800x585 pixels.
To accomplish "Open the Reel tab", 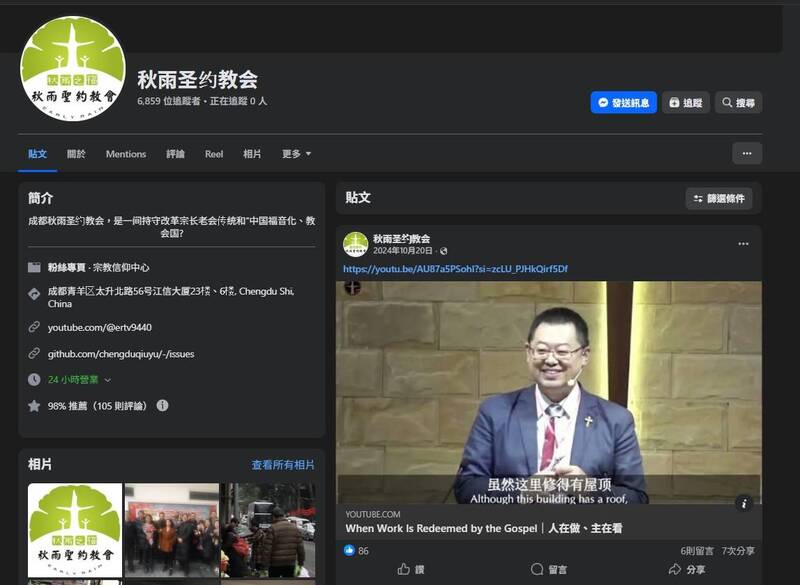I will 214,154.
